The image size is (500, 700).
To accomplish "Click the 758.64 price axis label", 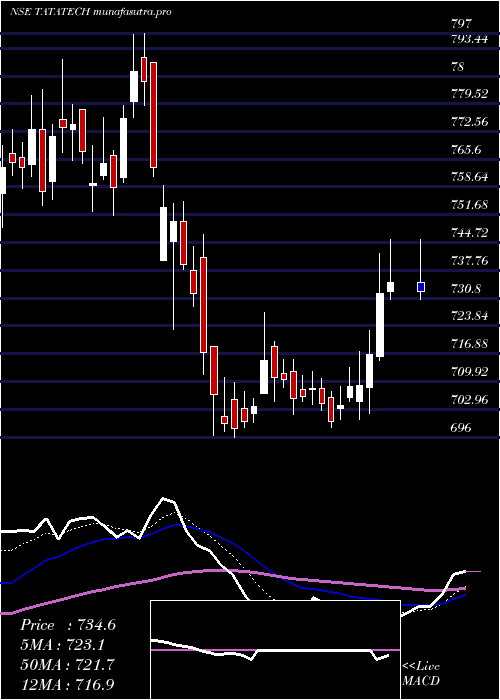I will pyautogui.click(x=469, y=177).
